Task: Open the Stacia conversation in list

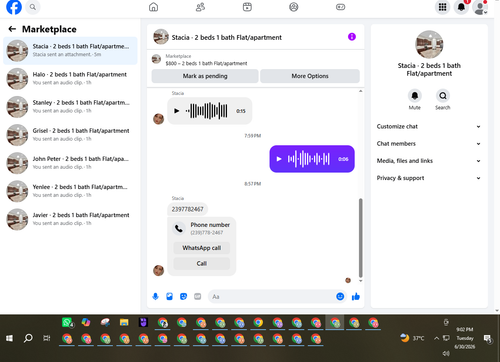Action: pyautogui.click(x=70, y=50)
